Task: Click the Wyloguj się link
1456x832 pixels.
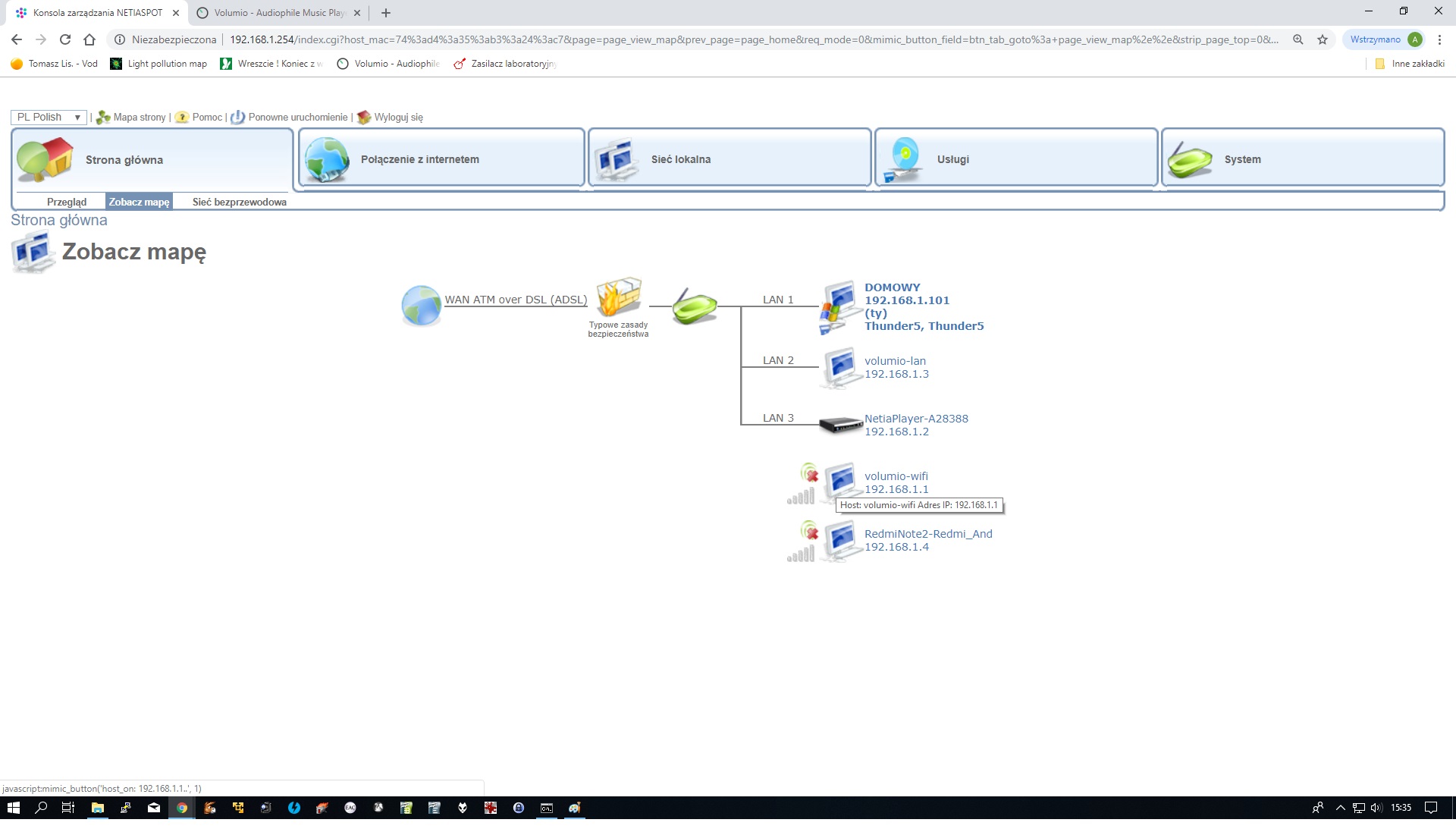Action: pyautogui.click(x=399, y=118)
